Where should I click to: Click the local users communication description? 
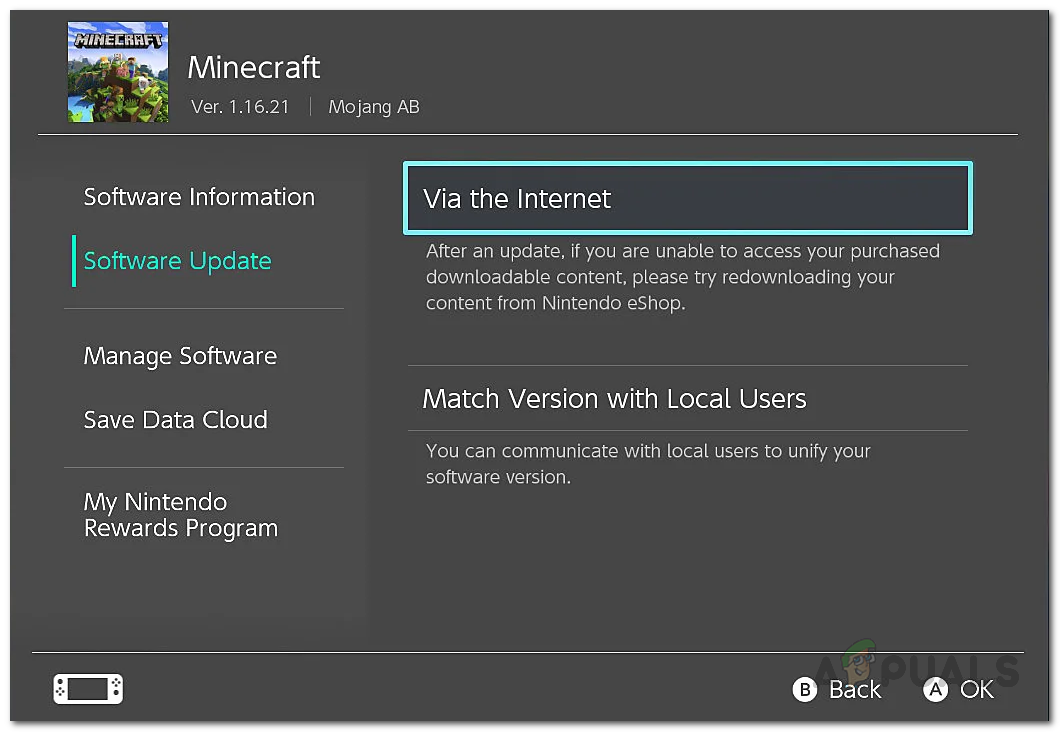pos(648,464)
